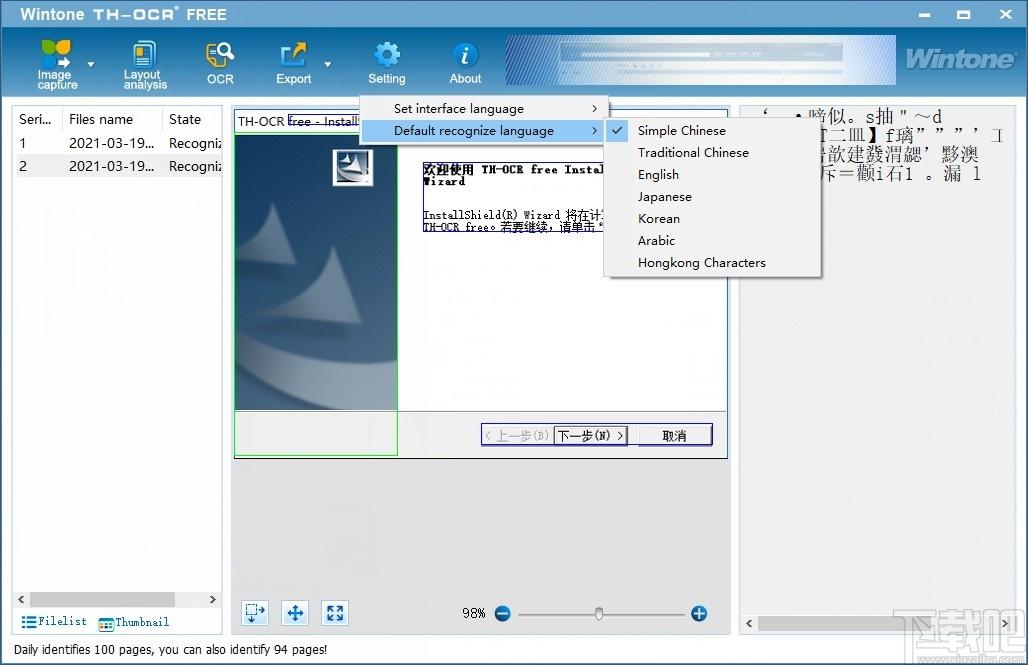Choose Korean as recognize language
Screen dimensions: 1028x665
point(712,218)
